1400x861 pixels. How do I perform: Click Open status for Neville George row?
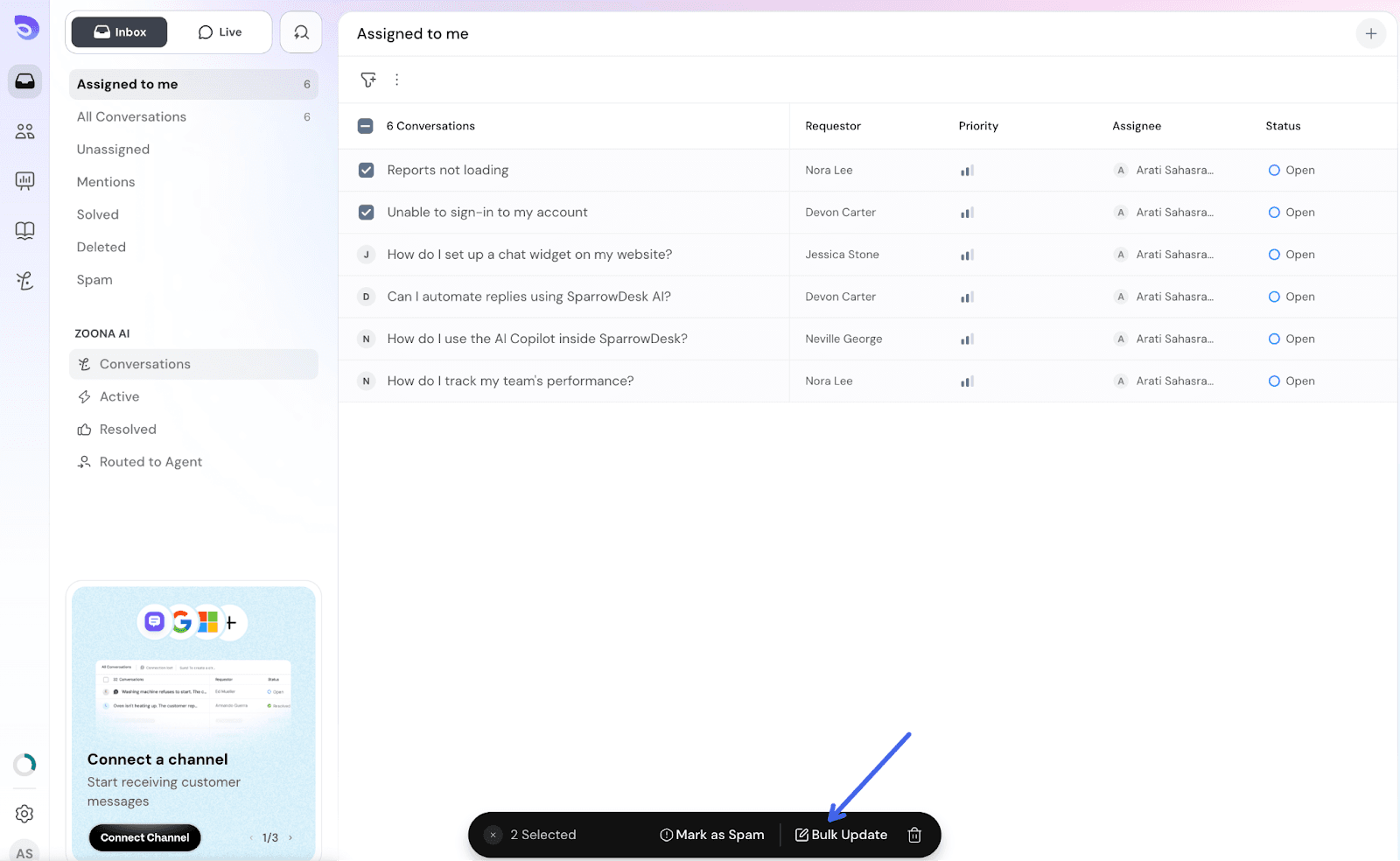[1291, 339]
